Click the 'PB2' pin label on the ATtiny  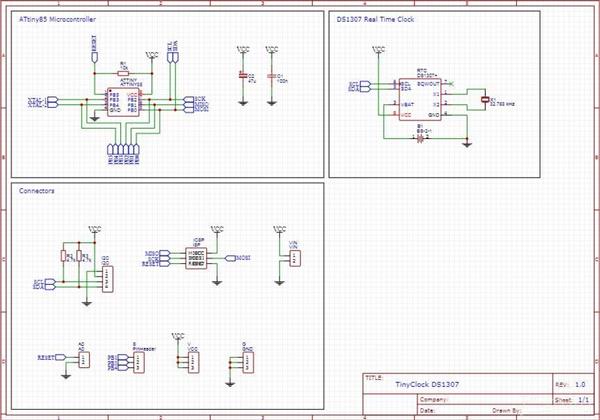[132, 99]
